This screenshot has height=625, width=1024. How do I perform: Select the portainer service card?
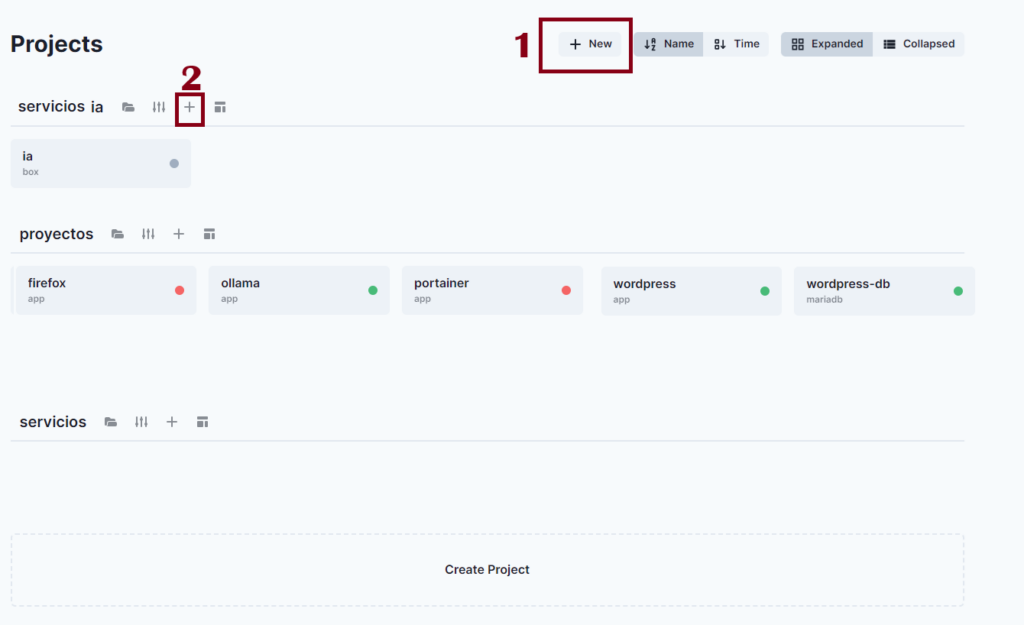(x=492, y=290)
